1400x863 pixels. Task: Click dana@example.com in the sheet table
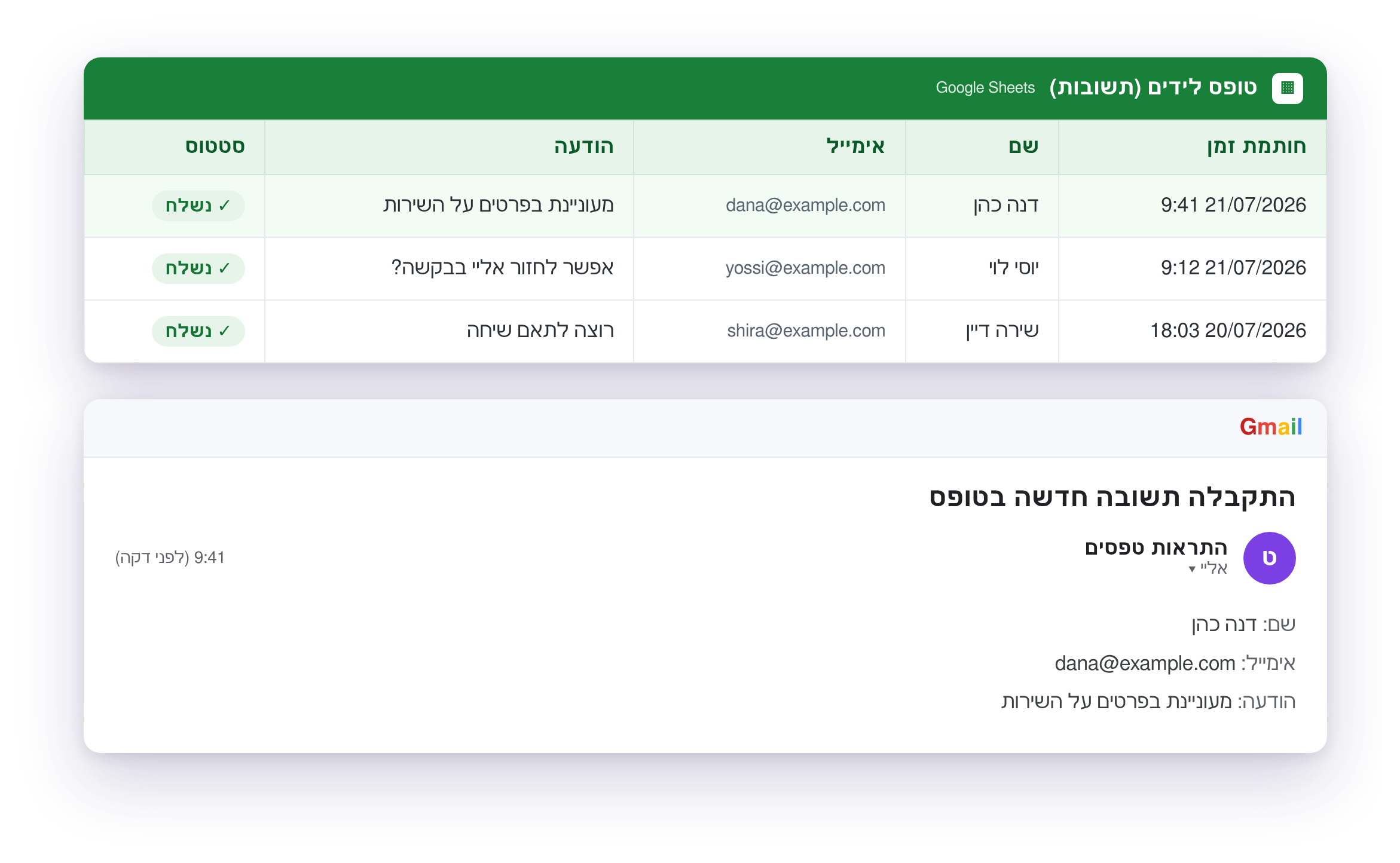pyautogui.click(x=805, y=205)
